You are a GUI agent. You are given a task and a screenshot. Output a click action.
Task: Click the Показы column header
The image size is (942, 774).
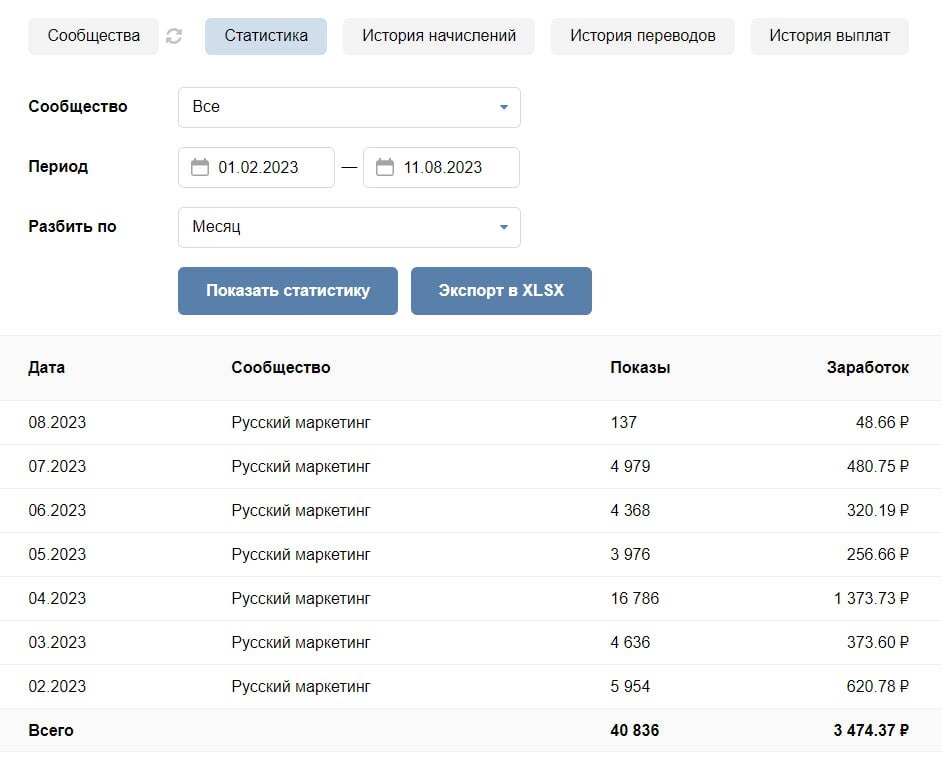point(640,367)
